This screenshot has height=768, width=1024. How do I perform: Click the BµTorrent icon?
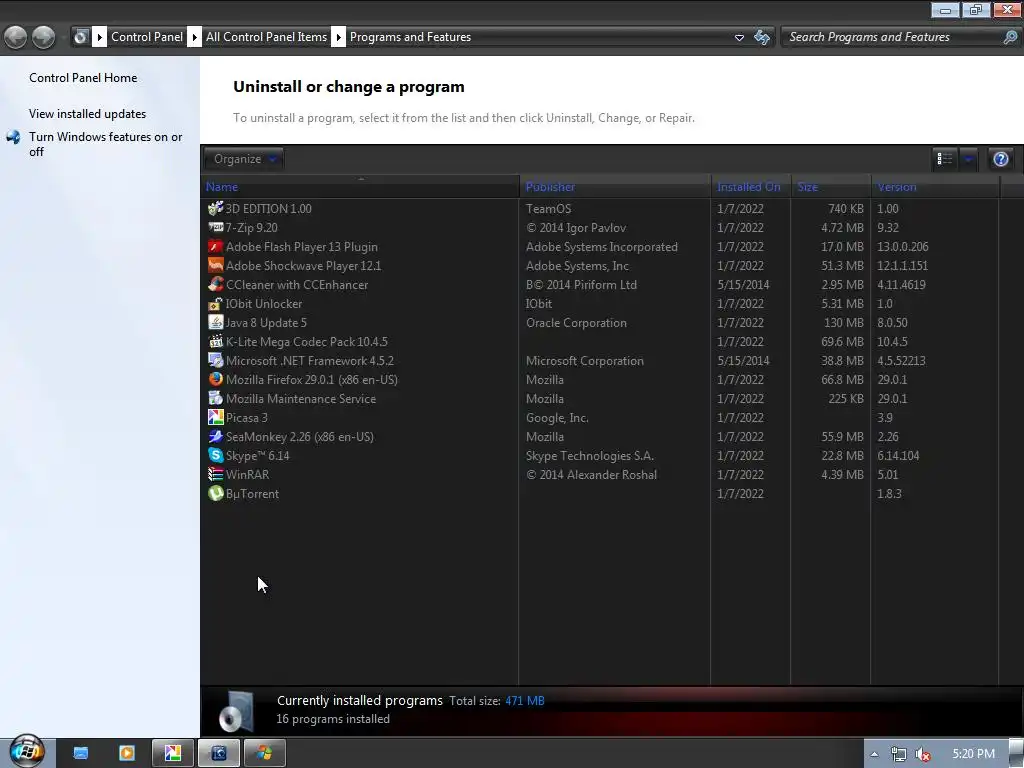[x=216, y=493]
